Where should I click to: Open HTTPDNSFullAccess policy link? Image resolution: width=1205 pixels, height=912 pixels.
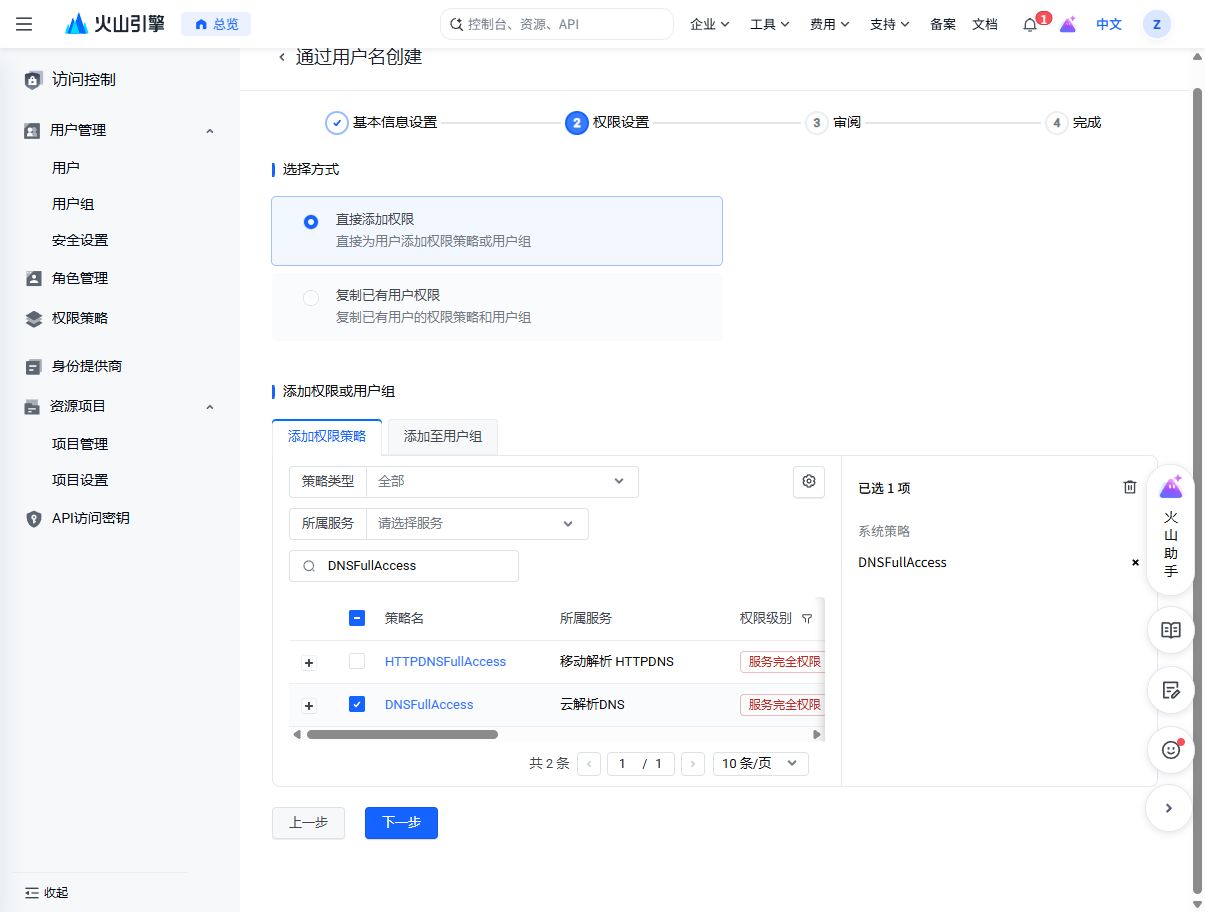pyautogui.click(x=445, y=661)
